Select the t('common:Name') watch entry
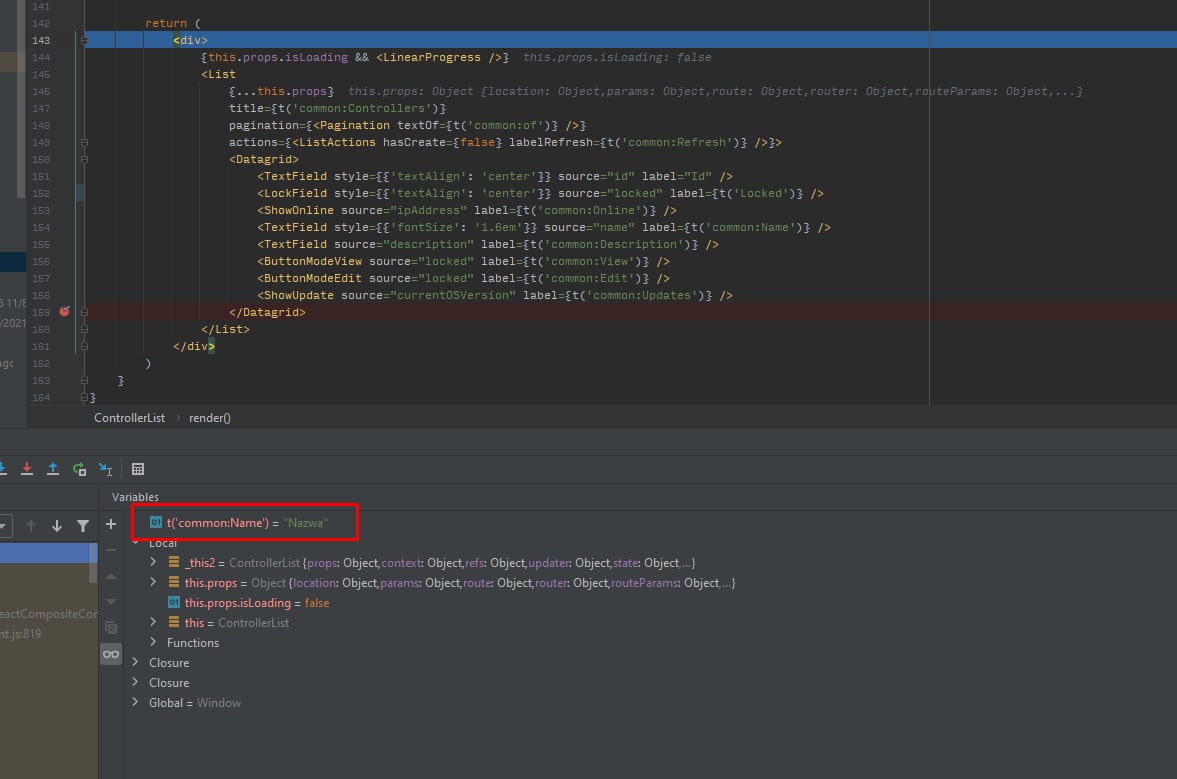 point(246,522)
